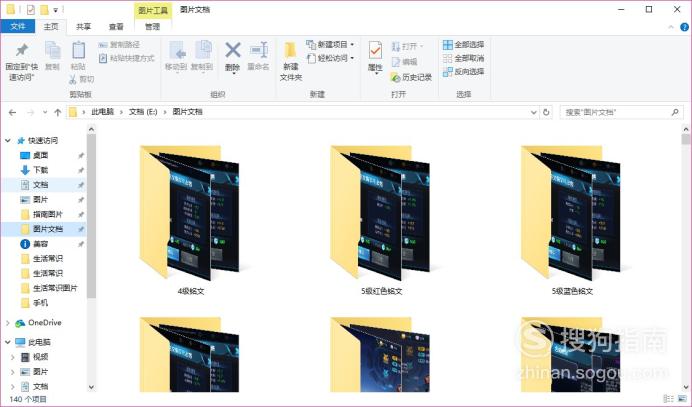Click navigation pane scroll up arrow
Viewport: 692px width, 407px height.
[x=91, y=129]
